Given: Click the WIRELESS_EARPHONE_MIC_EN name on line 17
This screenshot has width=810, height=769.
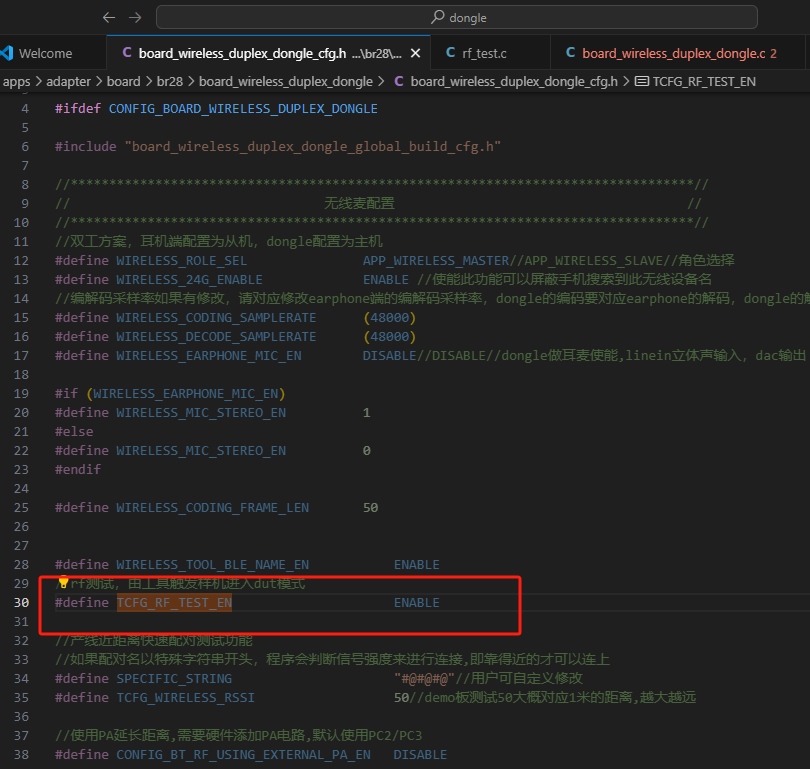Looking at the screenshot, I should (x=209, y=356).
